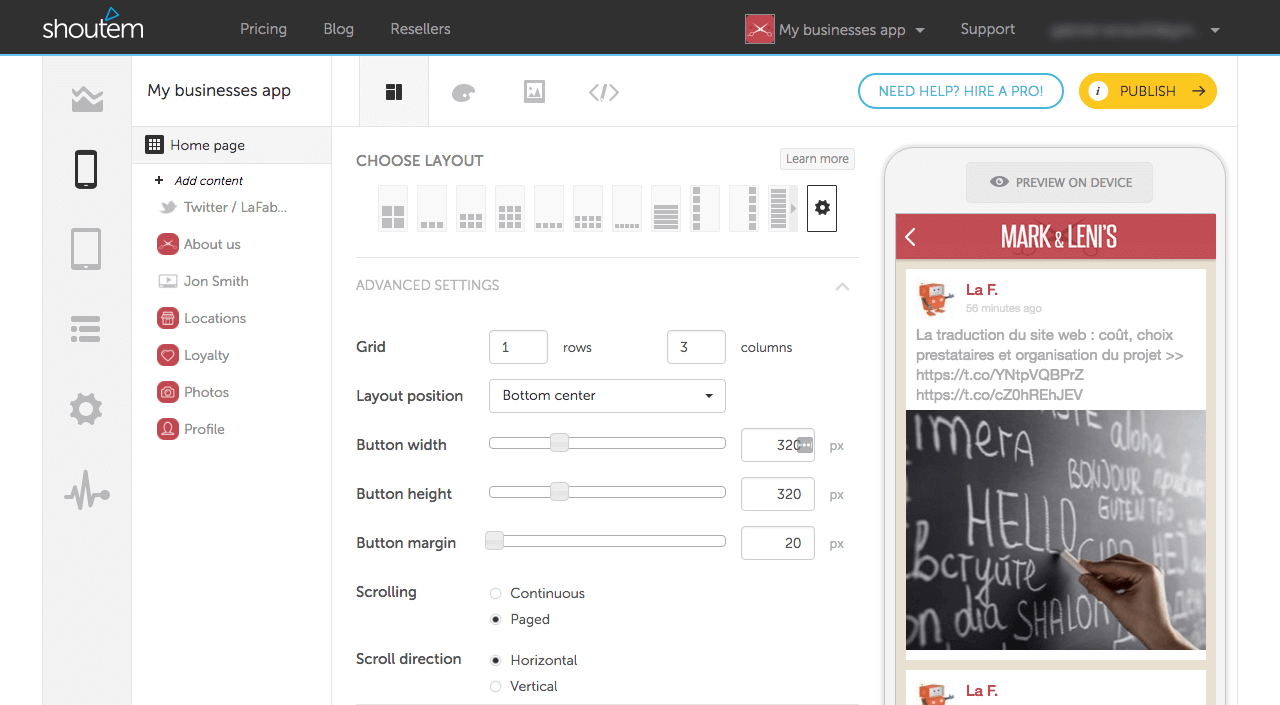This screenshot has height=705, width=1280.
Task: Open the Layout position dropdown
Action: tap(607, 396)
